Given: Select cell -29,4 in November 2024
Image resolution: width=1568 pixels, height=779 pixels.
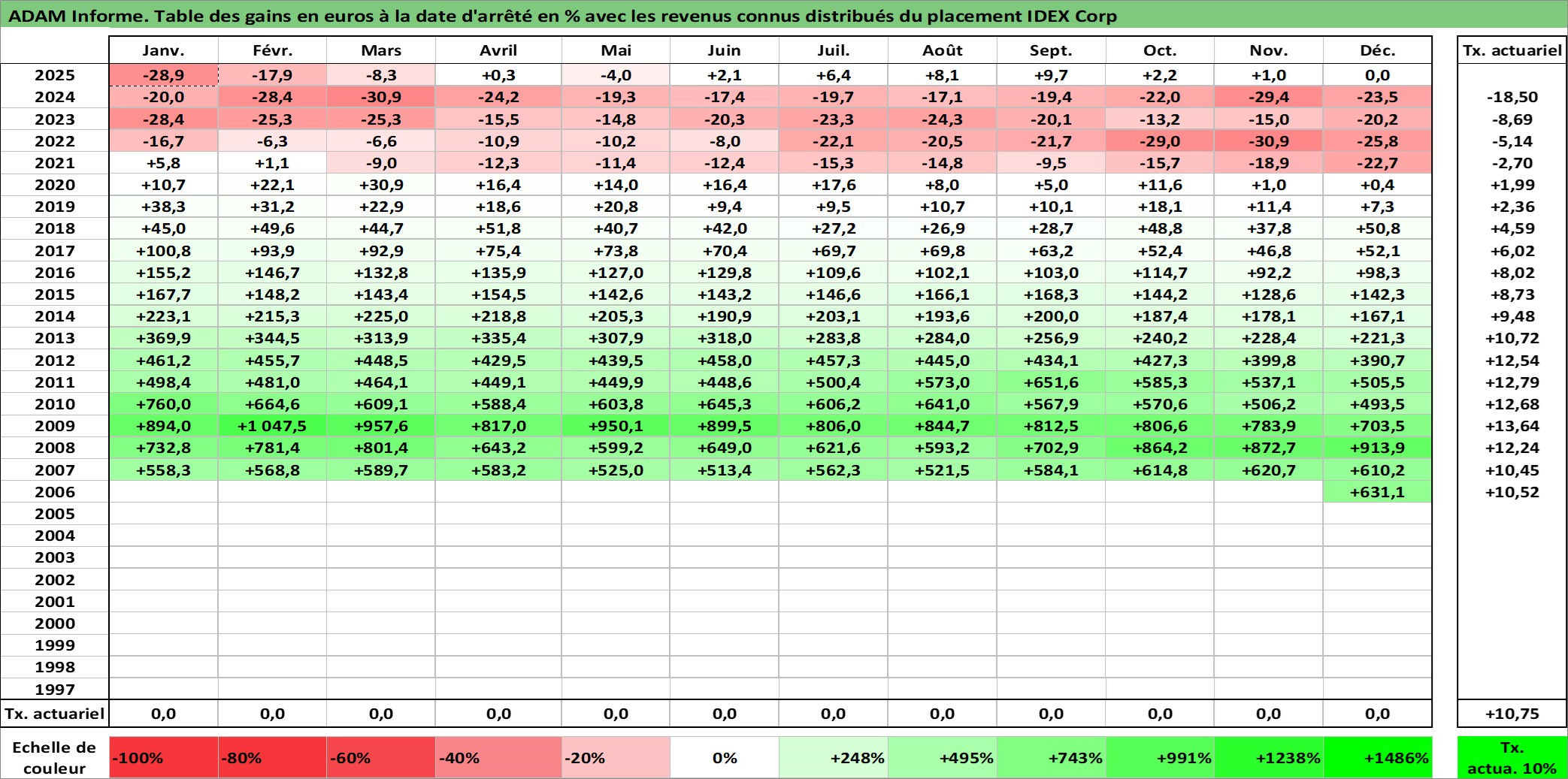Looking at the screenshot, I should coord(1269,97).
